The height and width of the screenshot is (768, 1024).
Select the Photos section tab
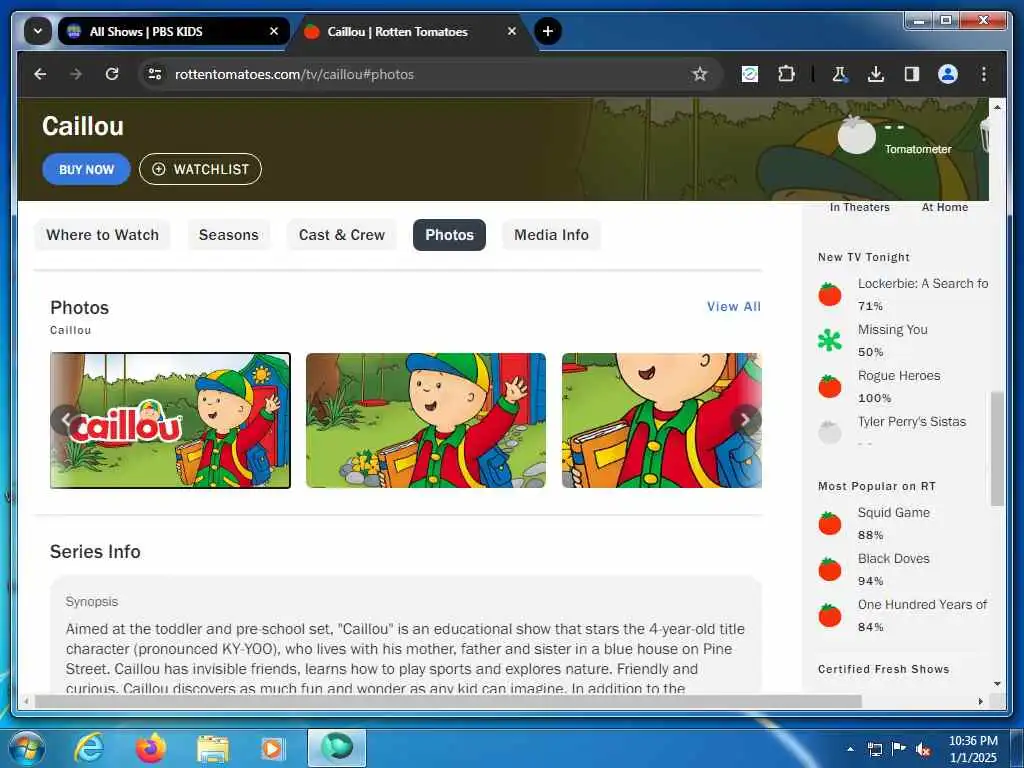[x=449, y=235]
